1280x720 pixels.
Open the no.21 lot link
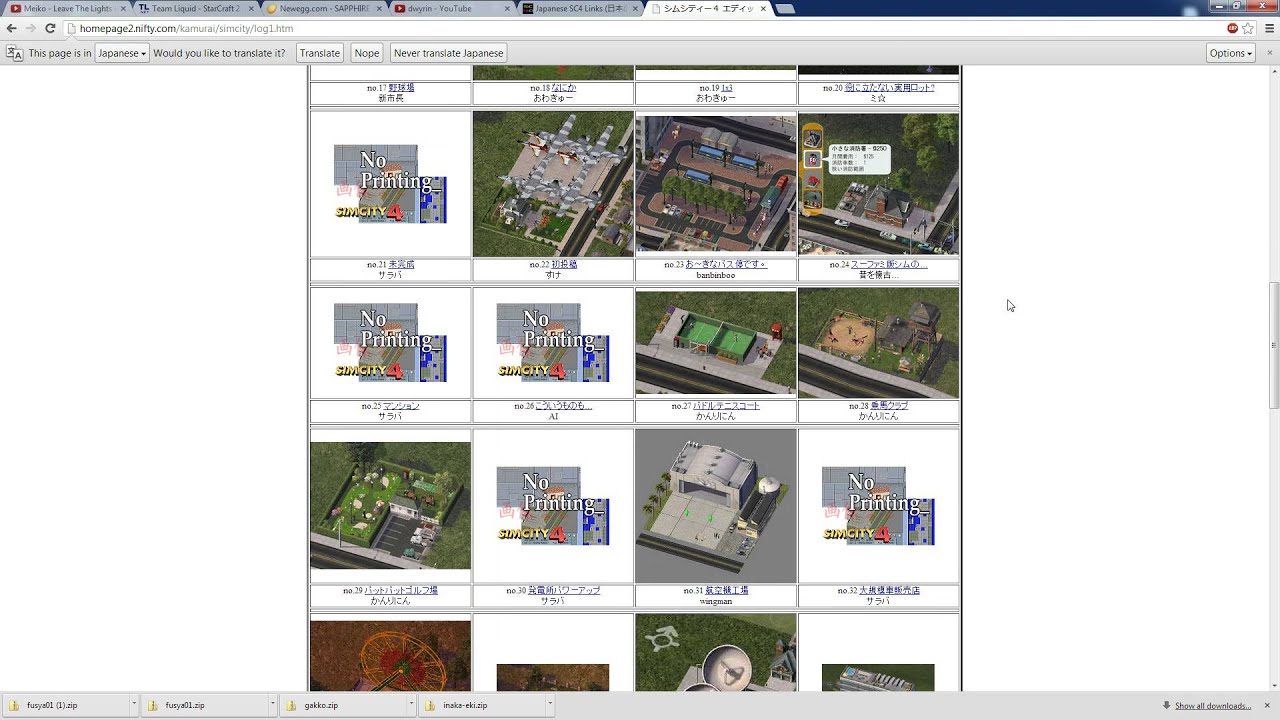(x=401, y=265)
